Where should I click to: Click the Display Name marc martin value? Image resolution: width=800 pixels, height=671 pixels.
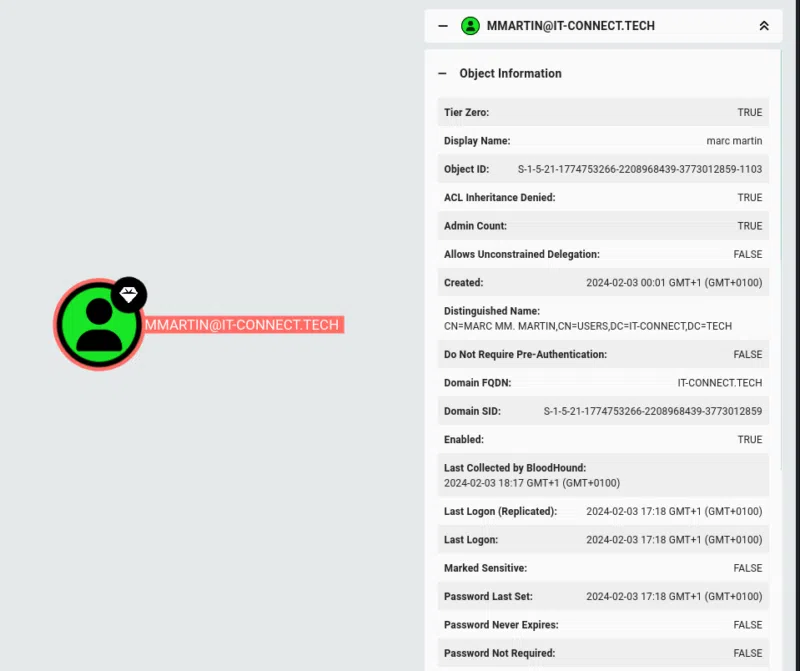click(x=734, y=141)
